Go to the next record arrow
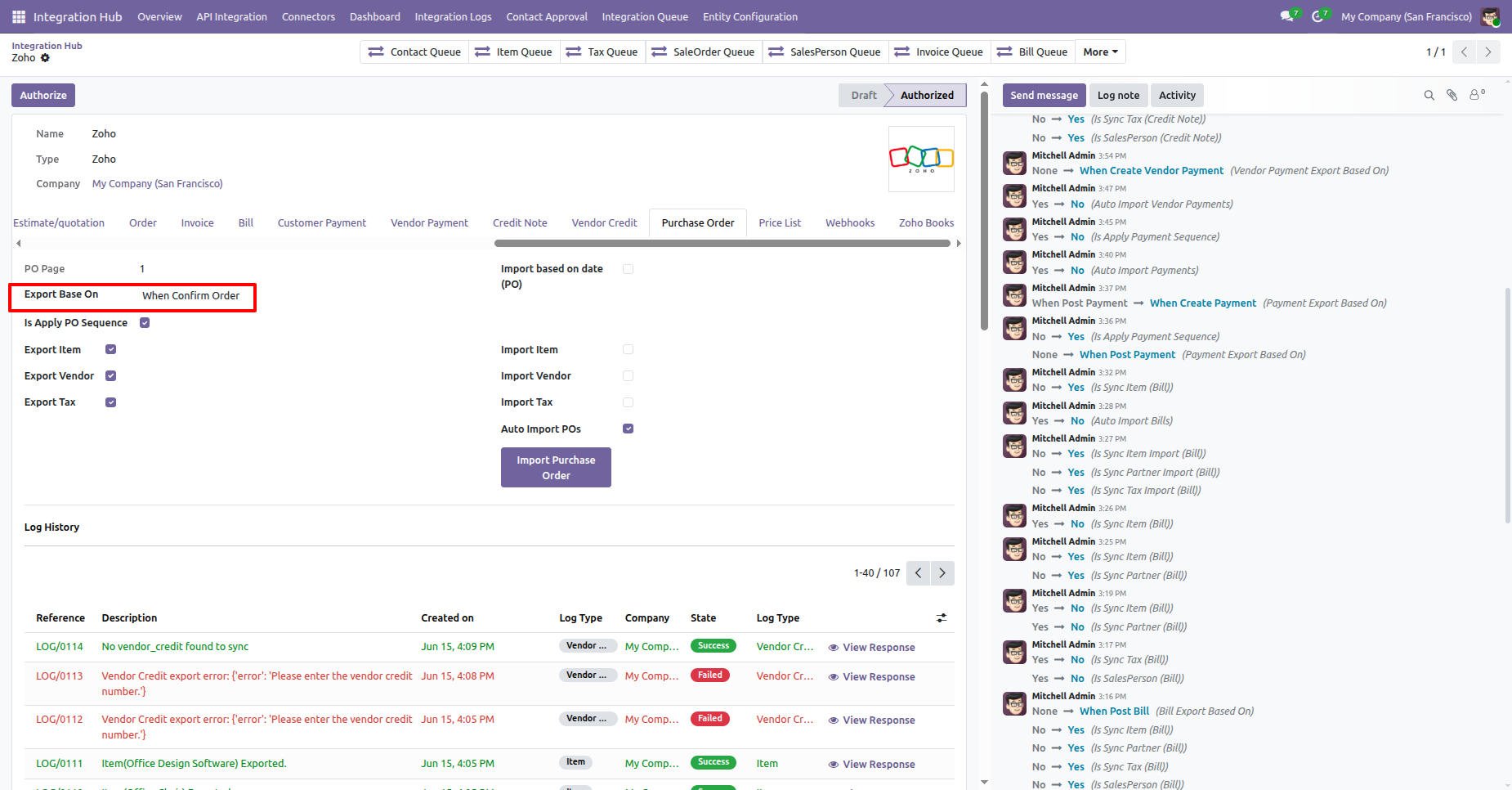The image size is (1512, 790). [1488, 52]
